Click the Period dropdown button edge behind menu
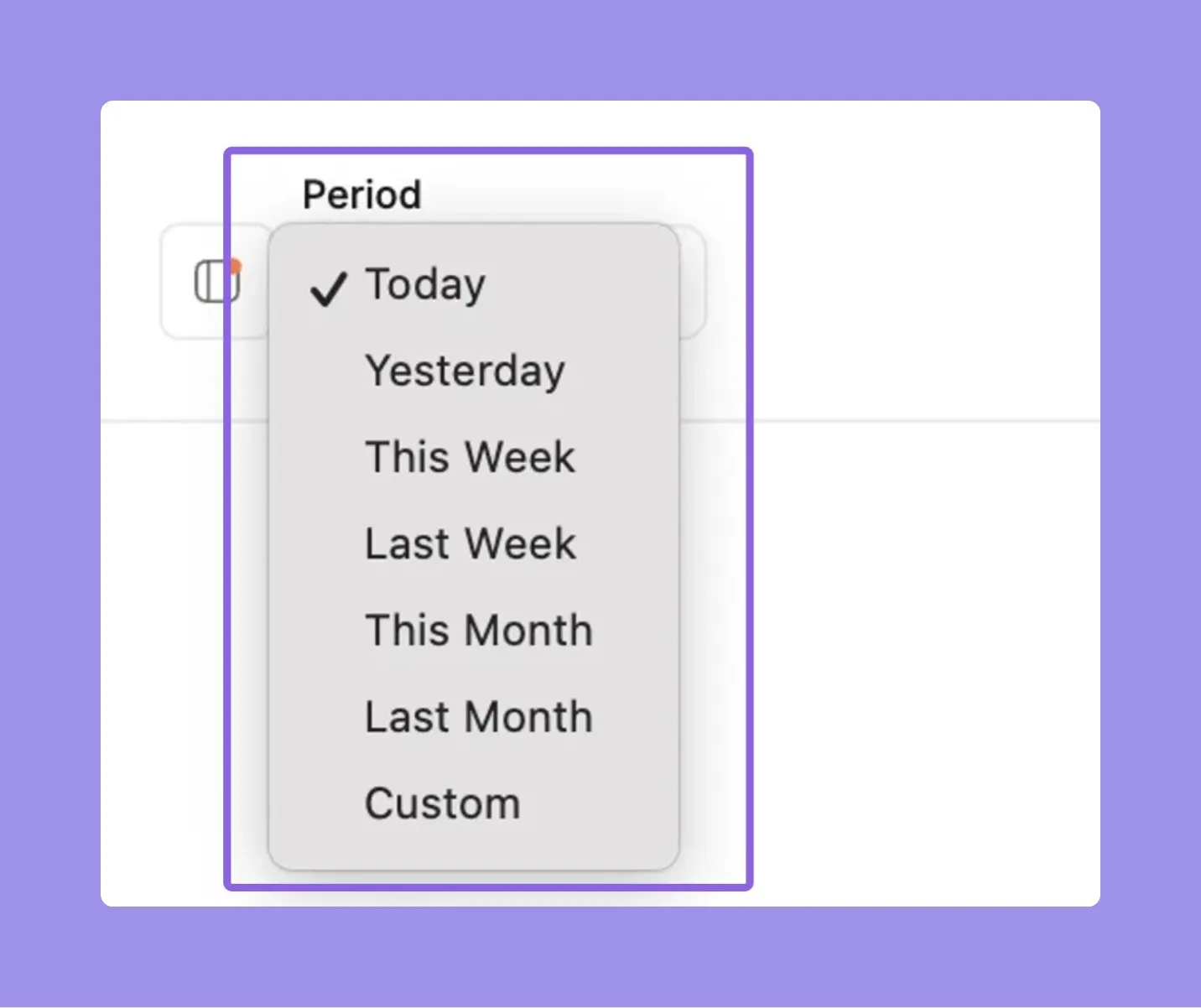 (694, 282)
